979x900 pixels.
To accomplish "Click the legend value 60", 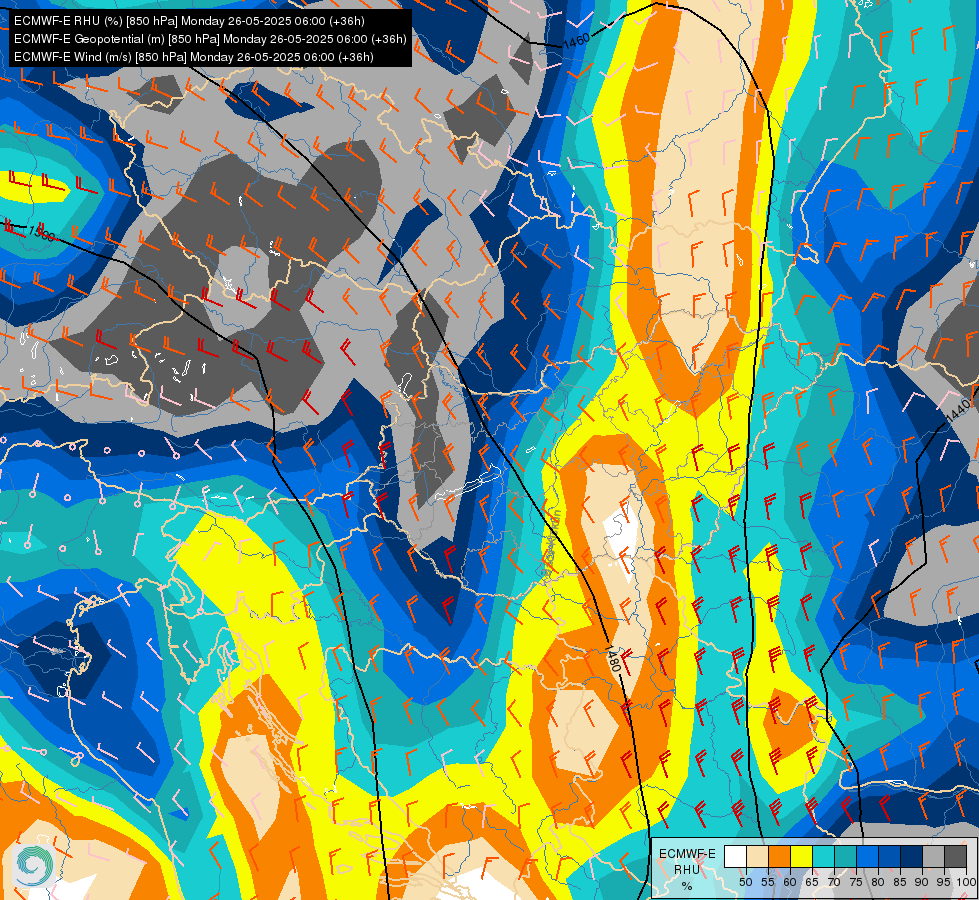I will [x=790, y=882].
